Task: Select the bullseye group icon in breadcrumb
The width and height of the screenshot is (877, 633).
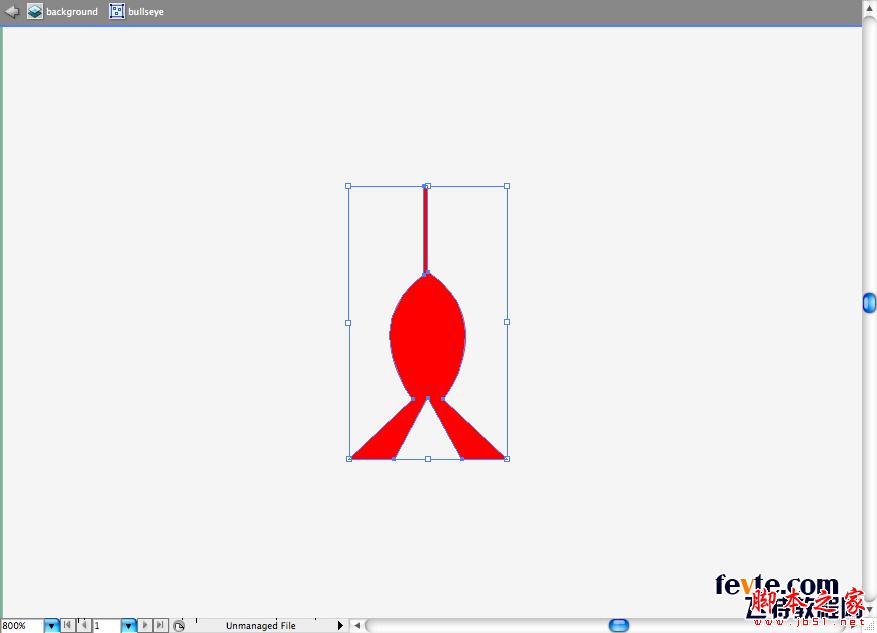Action: coord(116,11)
